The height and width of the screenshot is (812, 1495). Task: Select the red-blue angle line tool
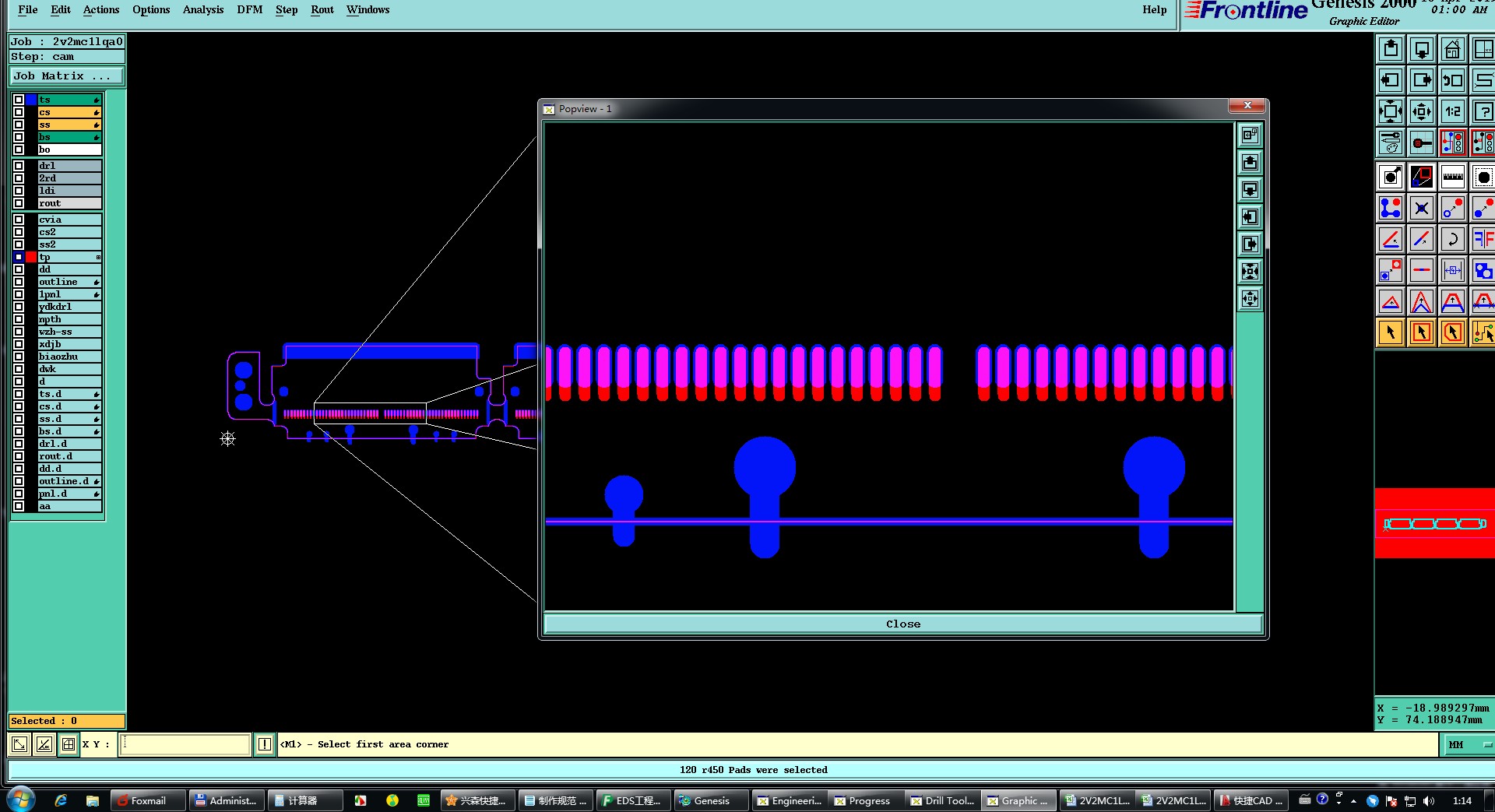click(1391, 239)
